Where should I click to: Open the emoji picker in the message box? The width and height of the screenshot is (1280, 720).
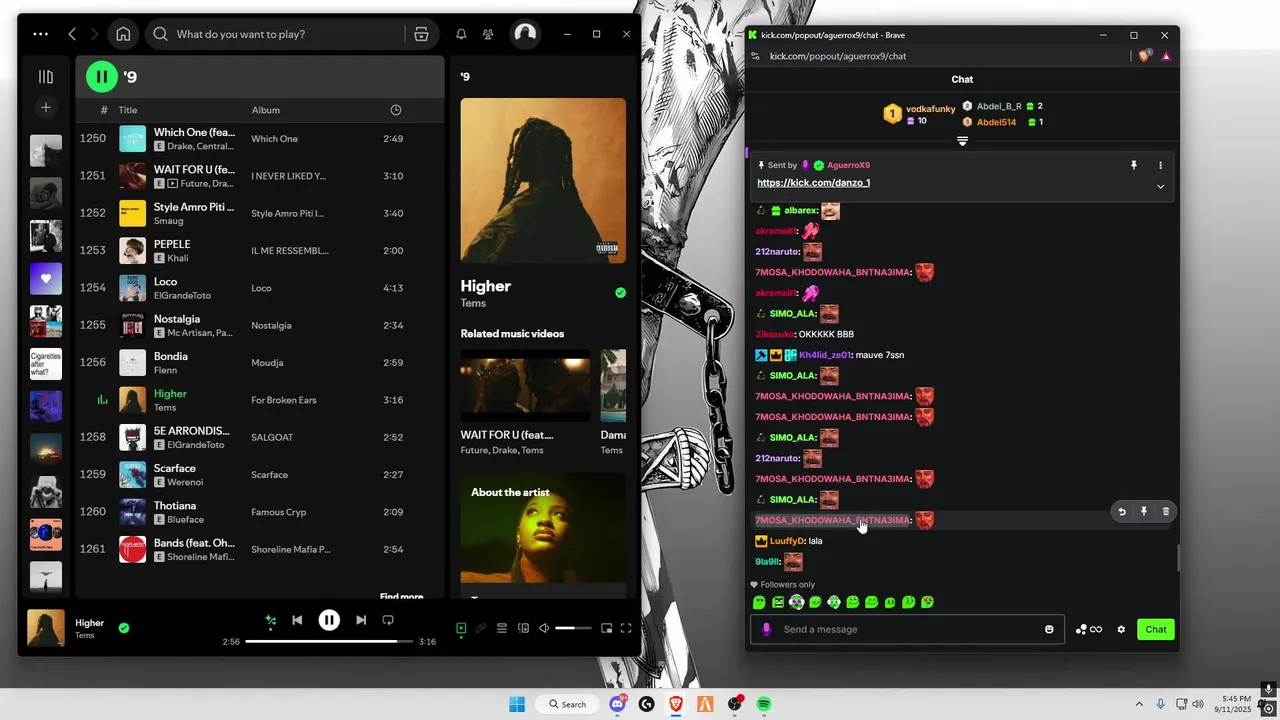click(1049, 629)
